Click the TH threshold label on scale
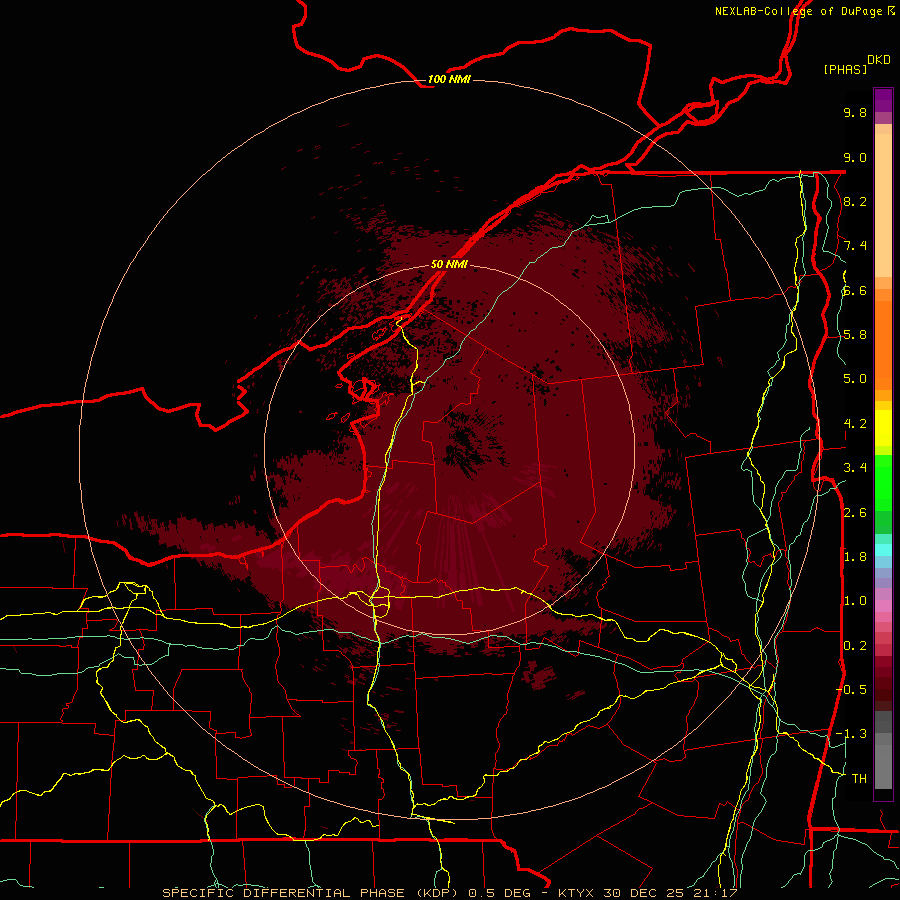The image size is (900, 900). click(859, 779)
